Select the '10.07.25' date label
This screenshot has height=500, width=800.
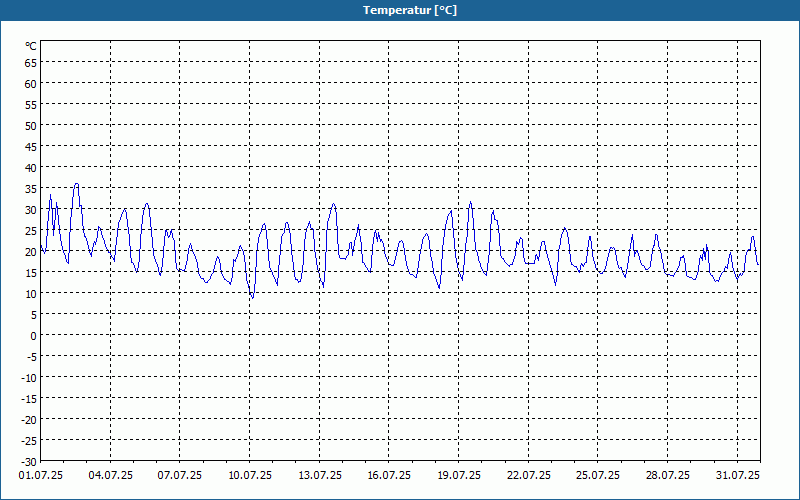tap(250, 475)
